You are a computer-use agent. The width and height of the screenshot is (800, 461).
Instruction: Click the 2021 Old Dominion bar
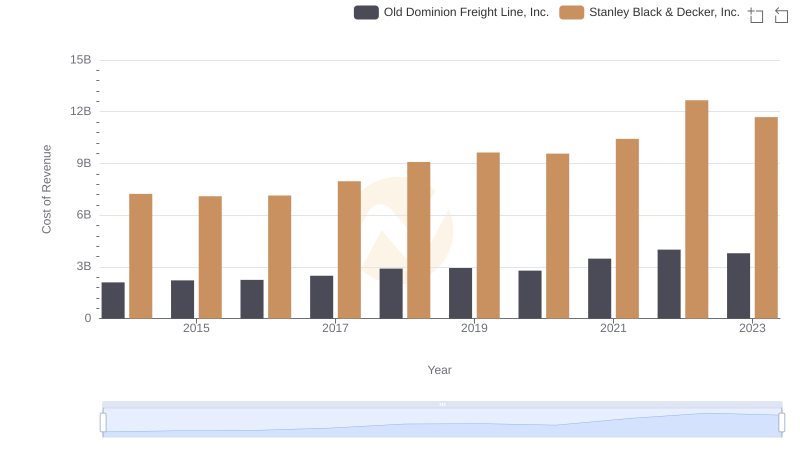coord(599,289)
